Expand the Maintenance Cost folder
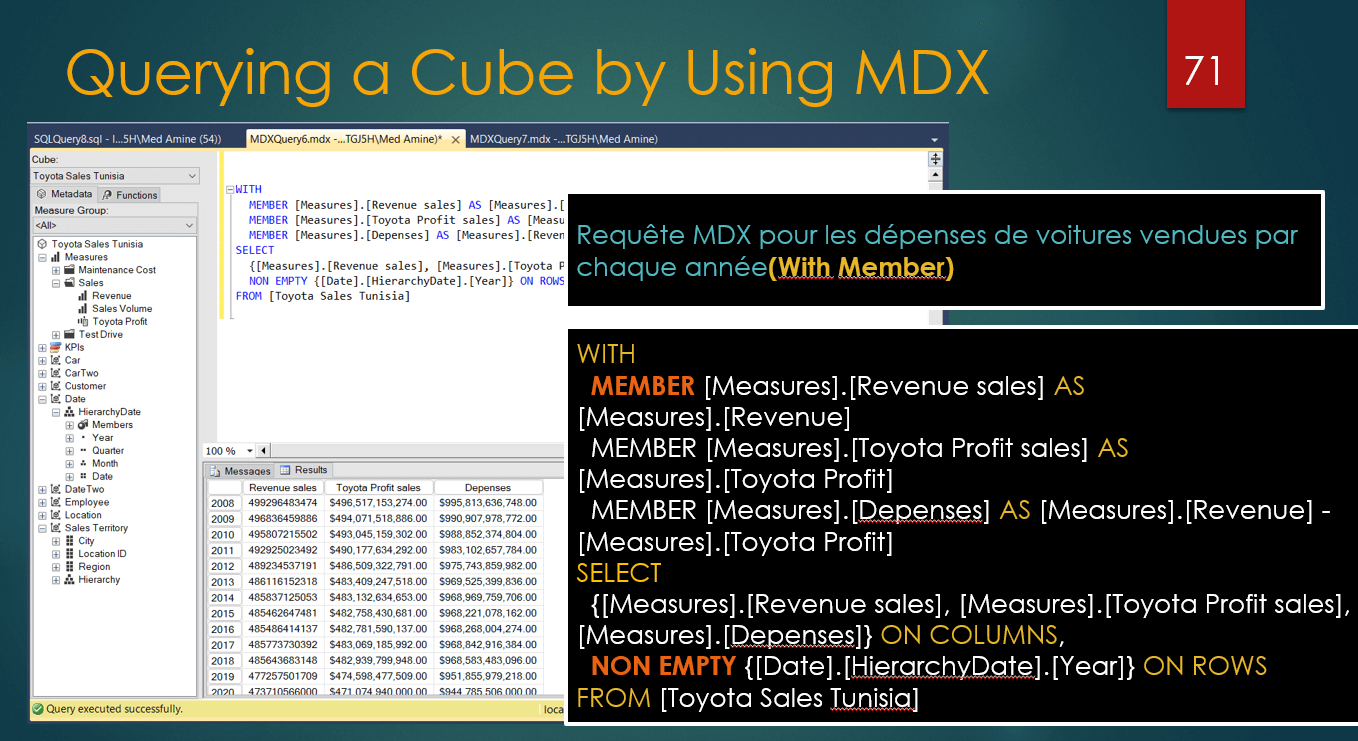This screenshot has height=741, width=1358. coord(56,270)
